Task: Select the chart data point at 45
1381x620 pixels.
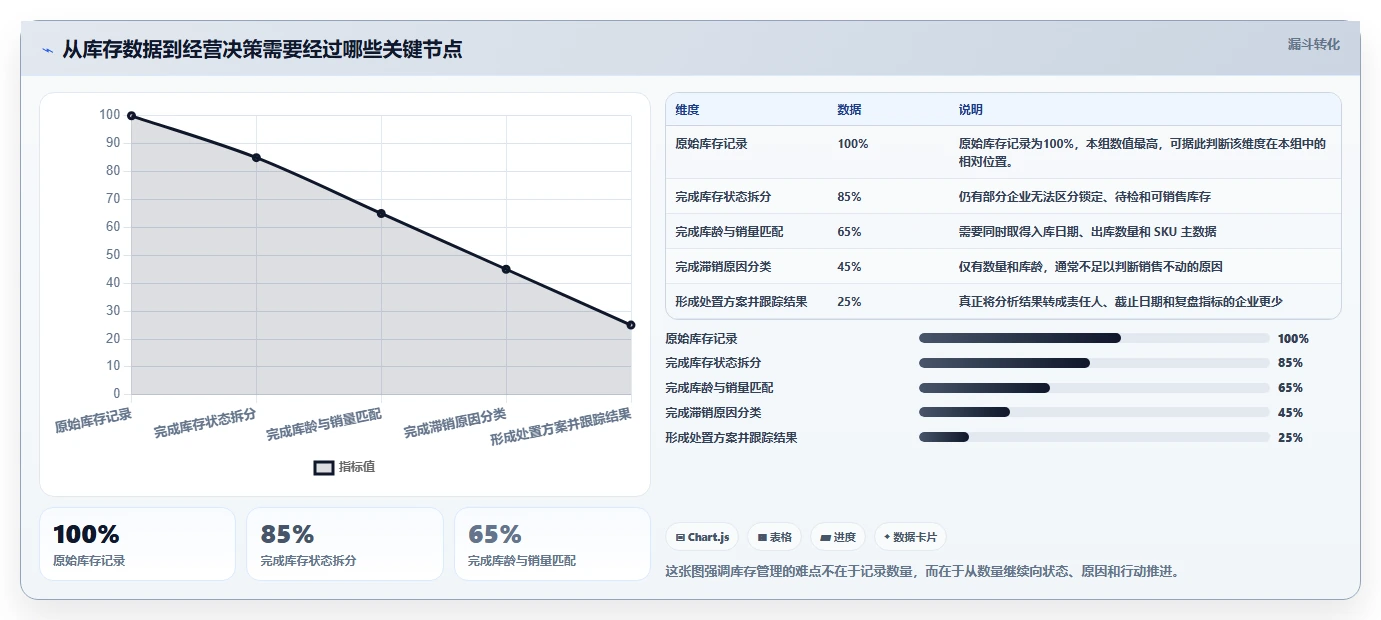Action: tap(506, 269)
